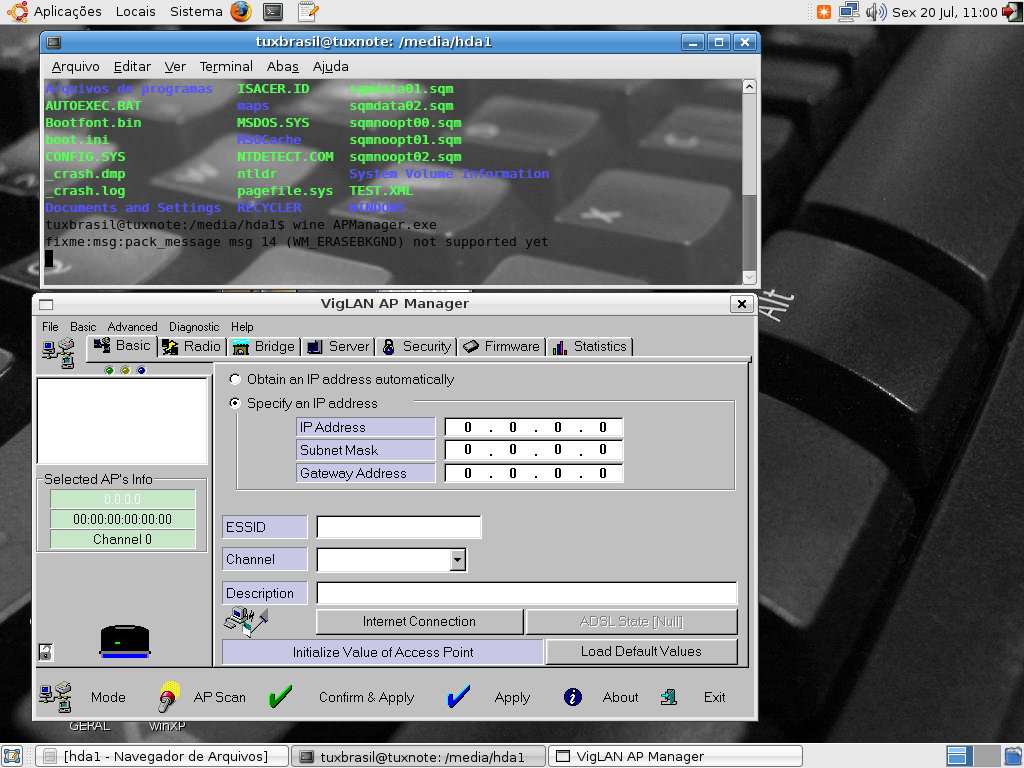Open the Arquivo menu in terminal
Viewport: 1024px width, 768px height.
(x=75, y=66)
